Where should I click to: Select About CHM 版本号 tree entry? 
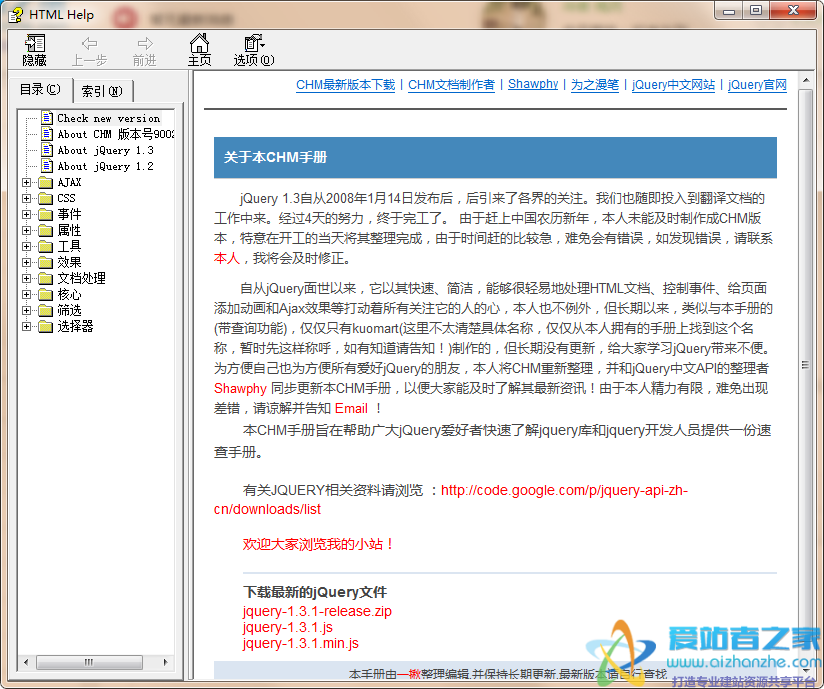tap(115, 134)
